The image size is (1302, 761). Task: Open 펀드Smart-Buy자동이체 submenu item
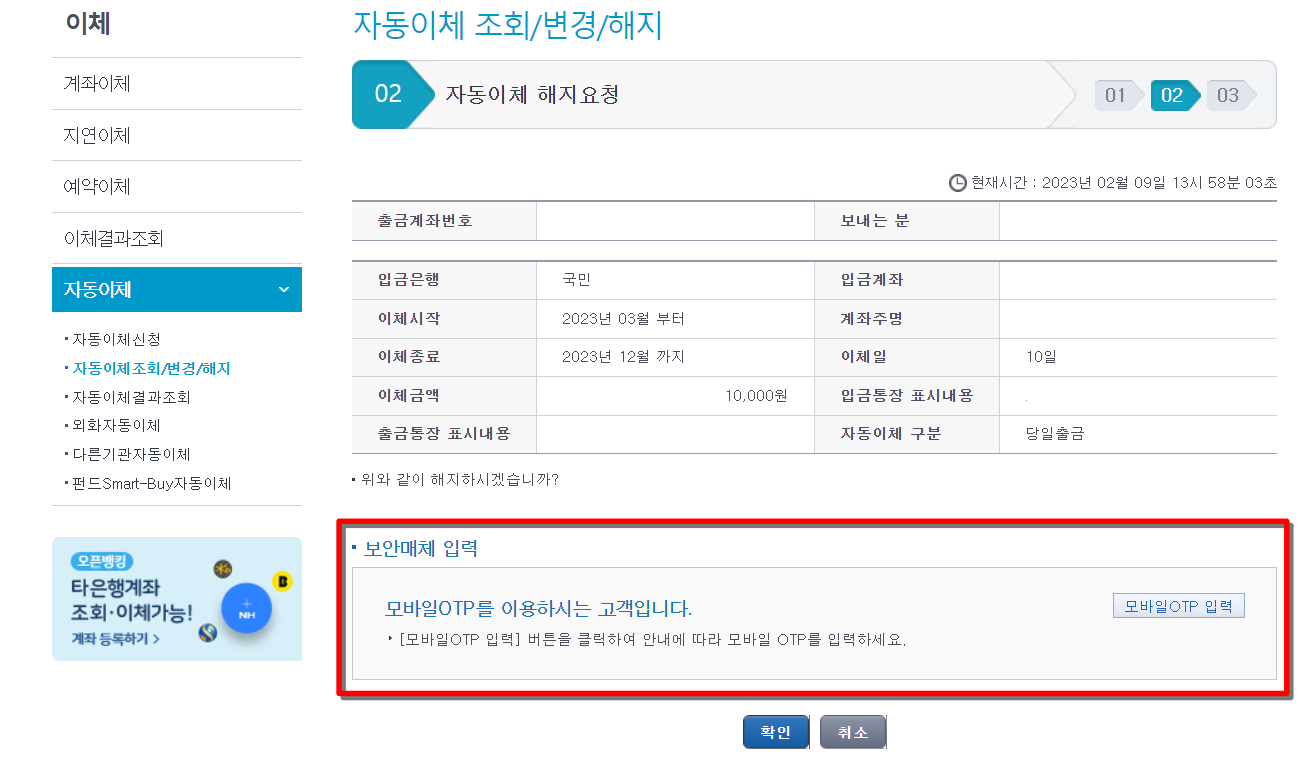point(148,483)
